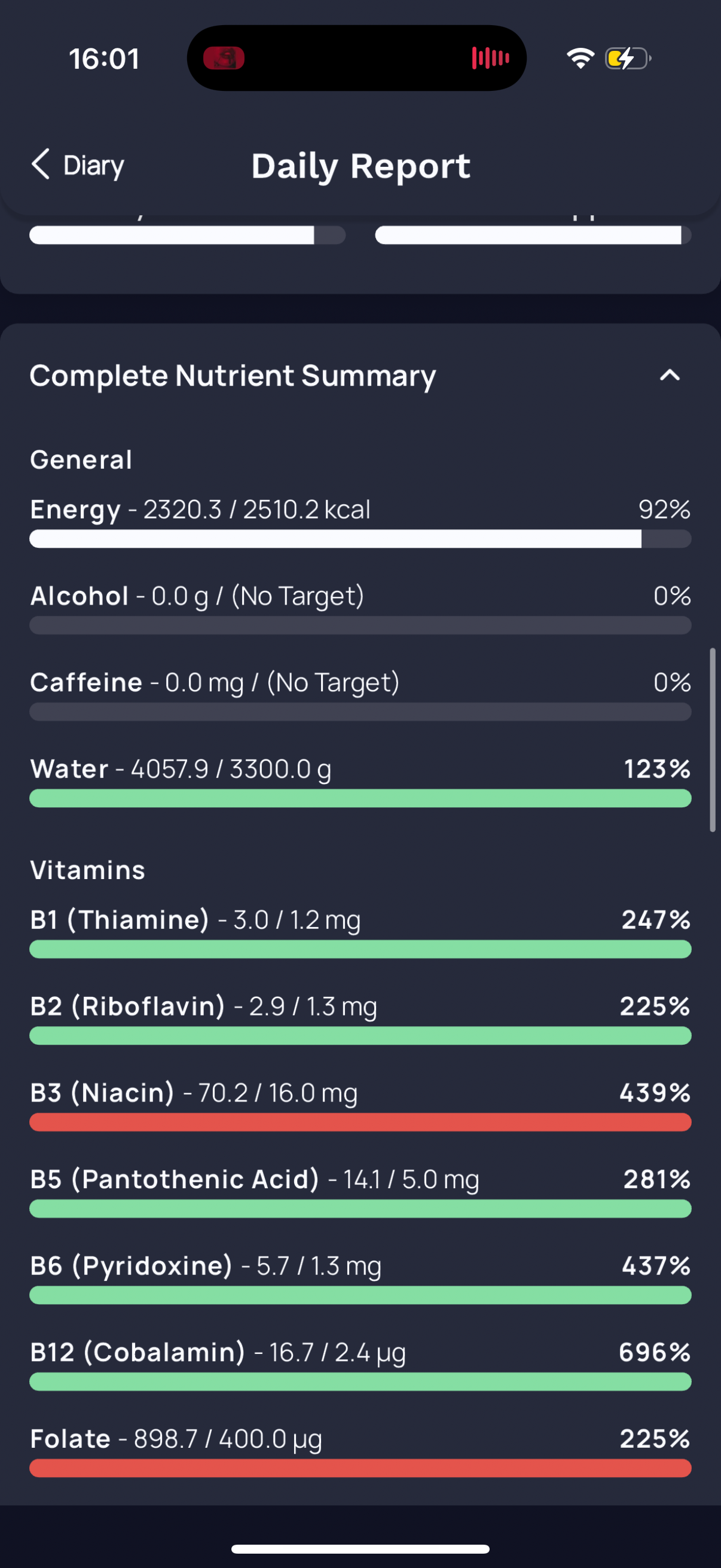This screenshot has height=1568, width=721.
Task: Tap the Wi-Fi status icon
Action: [580, 59]
